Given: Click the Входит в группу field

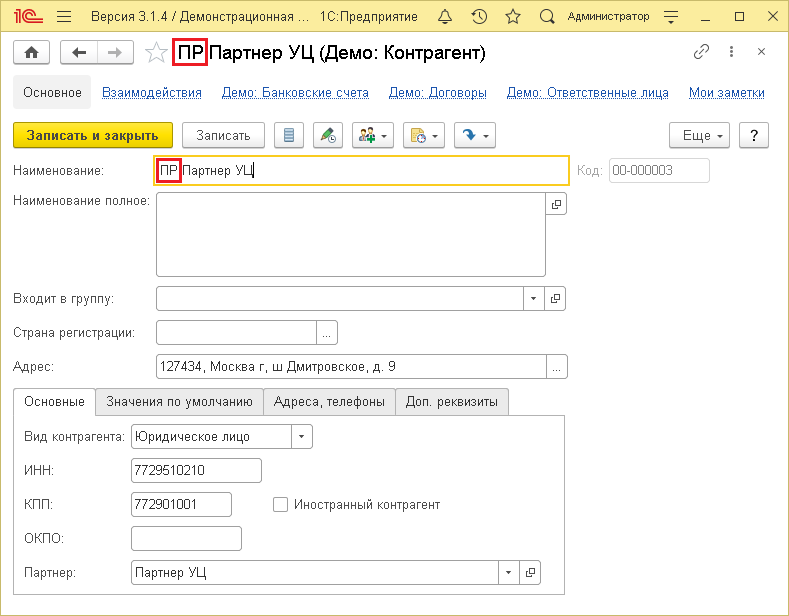Looking at the screenshot, I should [x=340, y=298].
